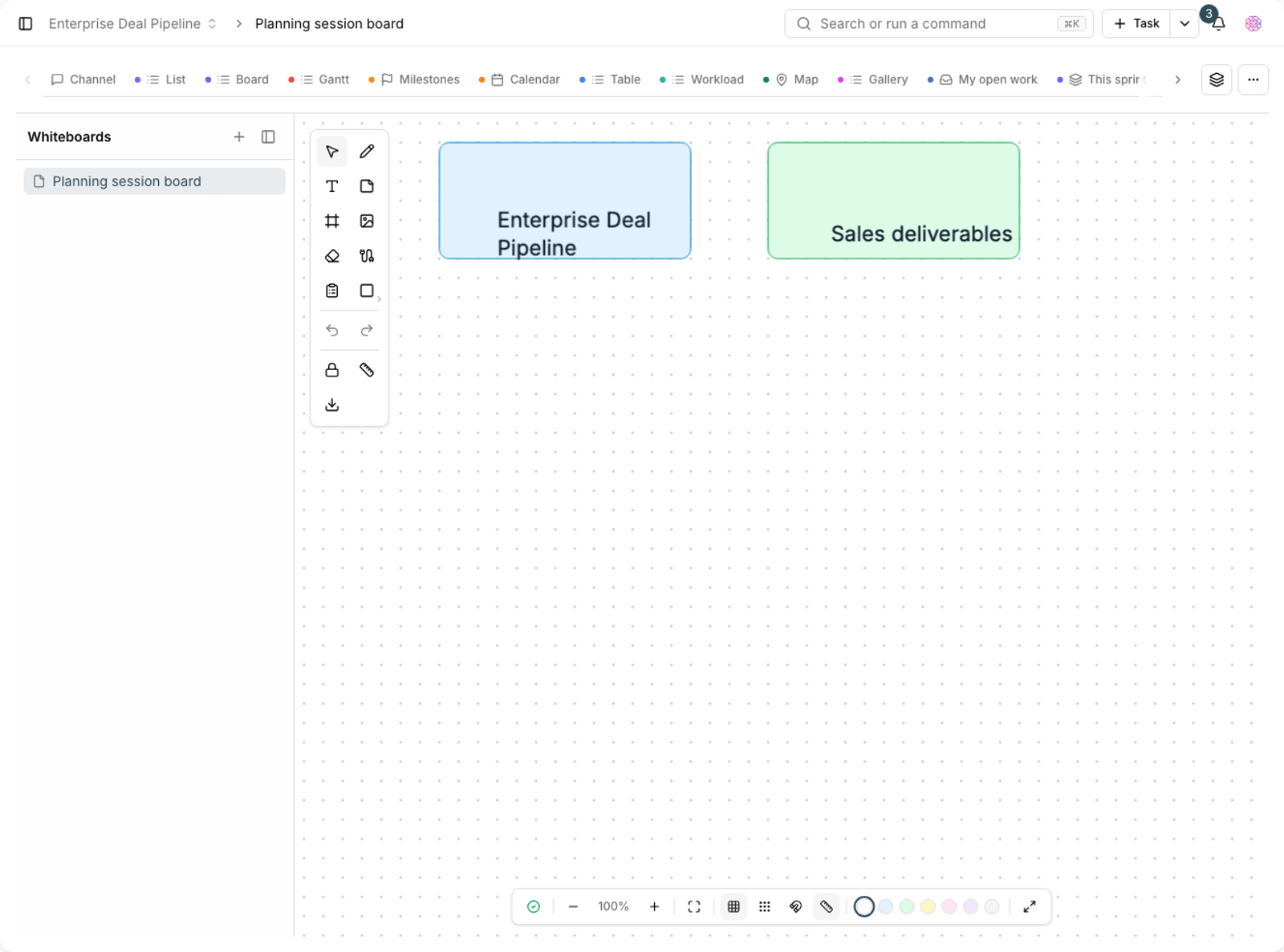Viewport: 1284px width, 952px height.
Task: Switch to the Gantt tab
Action: [x=319, y=79]
